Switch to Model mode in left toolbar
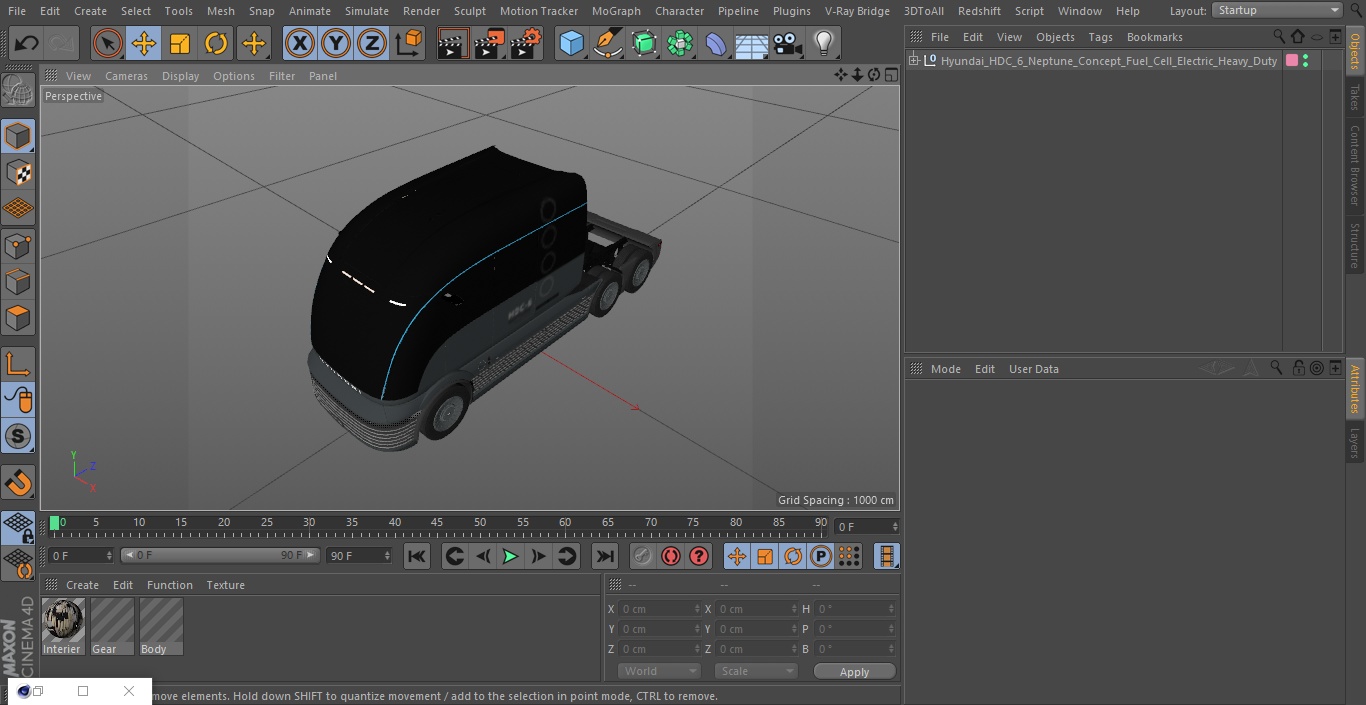The width and height of the screenshot is (1366, 705). click(x=18, y=136)
